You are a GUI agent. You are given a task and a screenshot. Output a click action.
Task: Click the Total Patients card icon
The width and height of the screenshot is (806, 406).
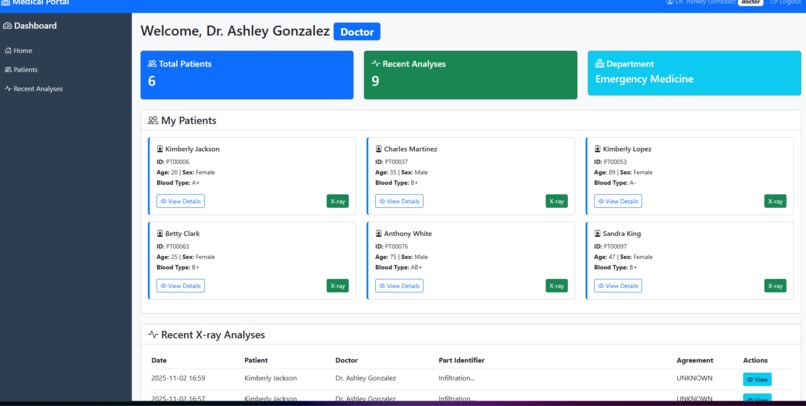(152, 64)
